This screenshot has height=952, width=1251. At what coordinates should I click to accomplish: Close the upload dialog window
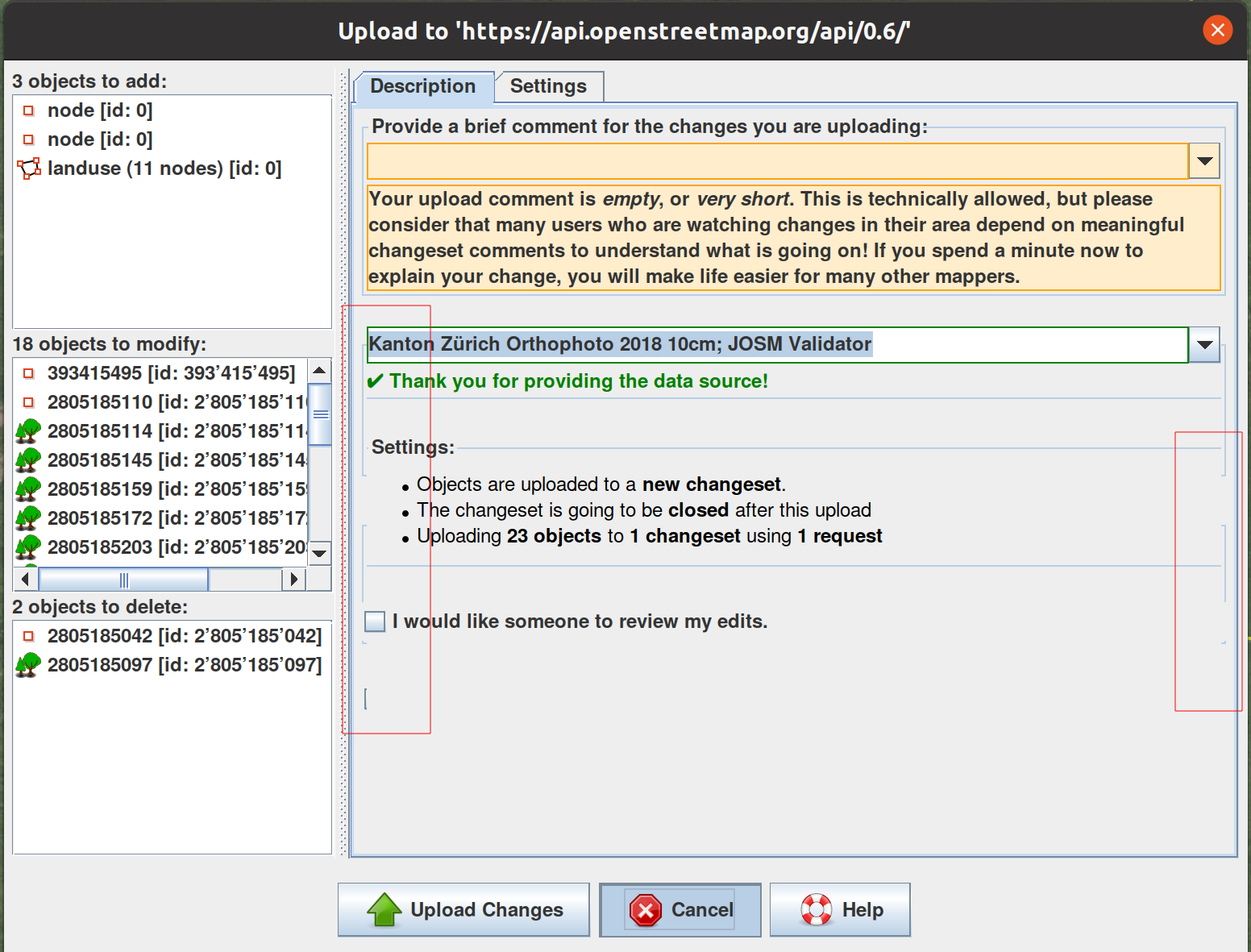tap(1217, 31)
